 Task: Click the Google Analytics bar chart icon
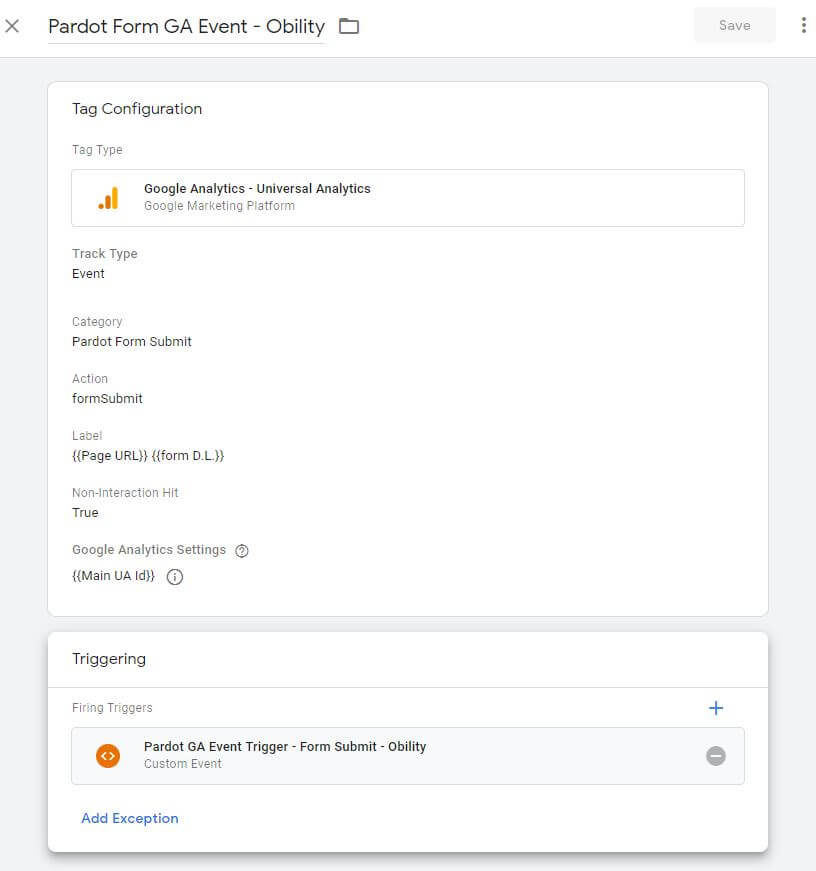(108, 198)
